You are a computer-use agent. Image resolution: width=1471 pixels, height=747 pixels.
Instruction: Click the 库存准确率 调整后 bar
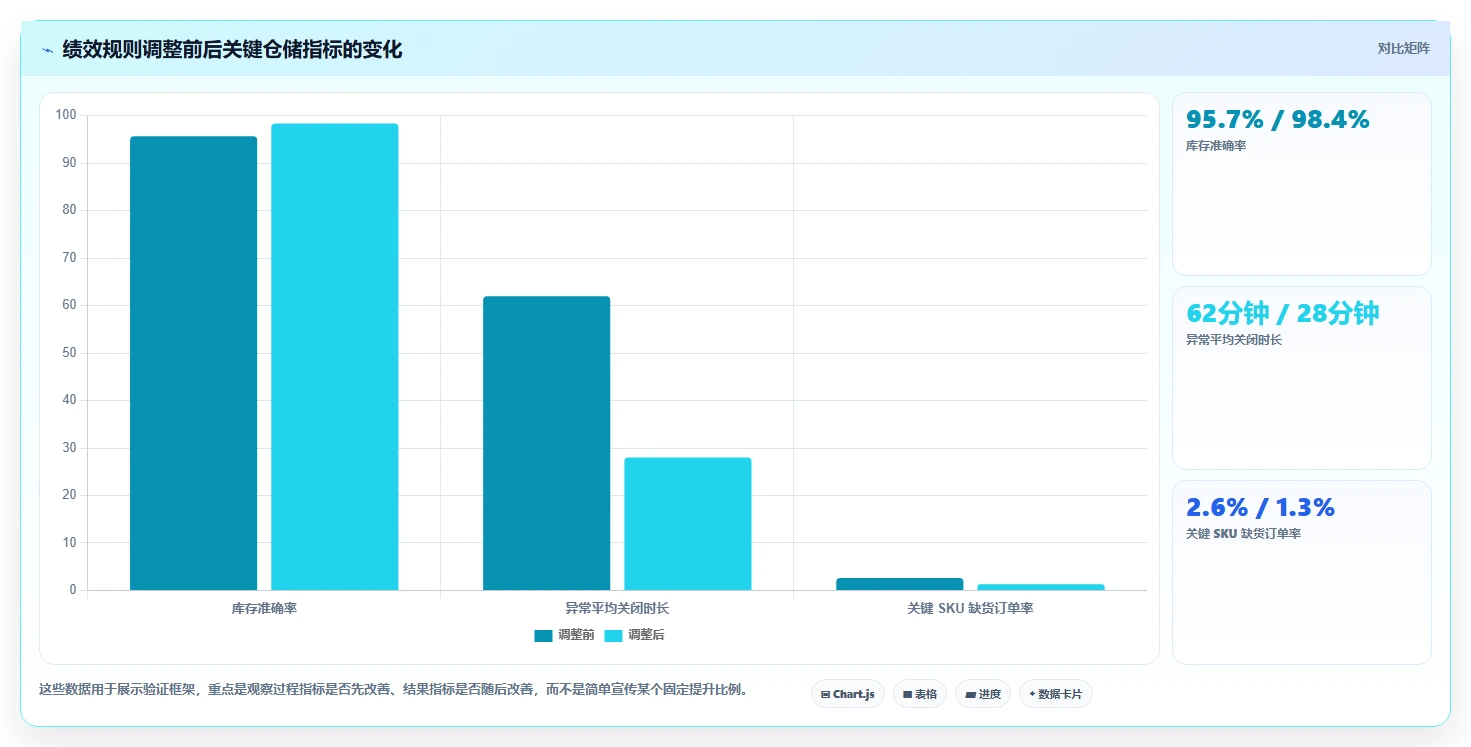coord(335,357)
